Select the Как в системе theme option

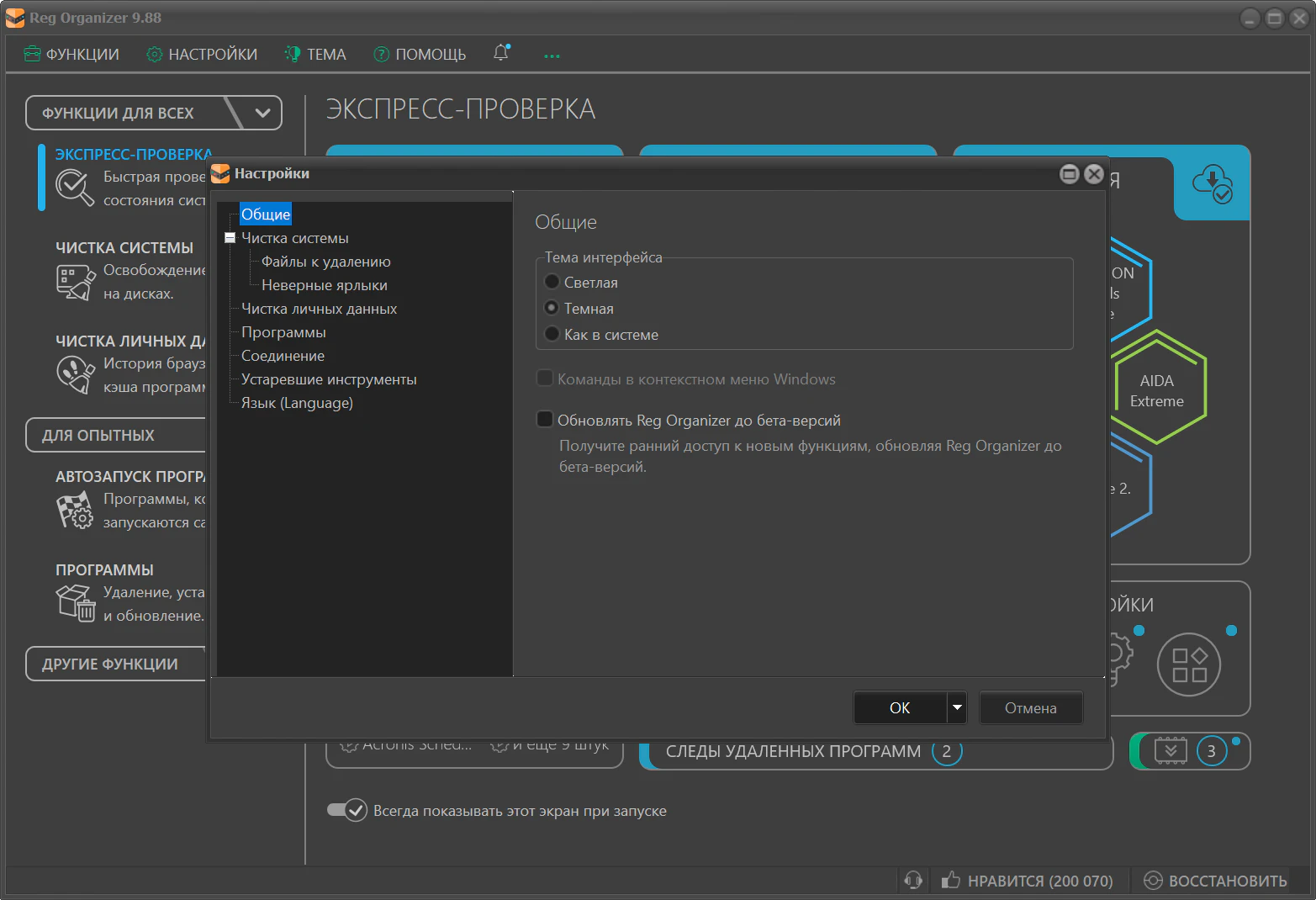(x=552, y=335)
